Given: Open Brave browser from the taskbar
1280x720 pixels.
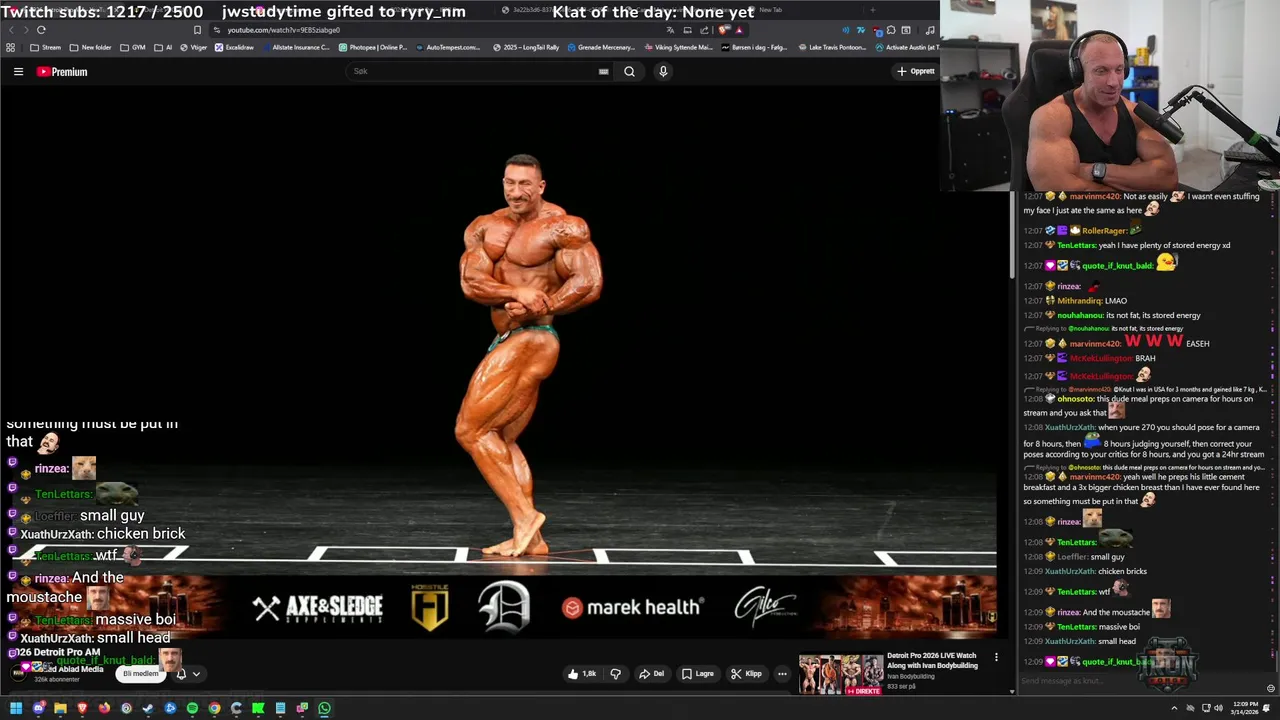Looking at the screenshot, I should [x=82, y=708].
